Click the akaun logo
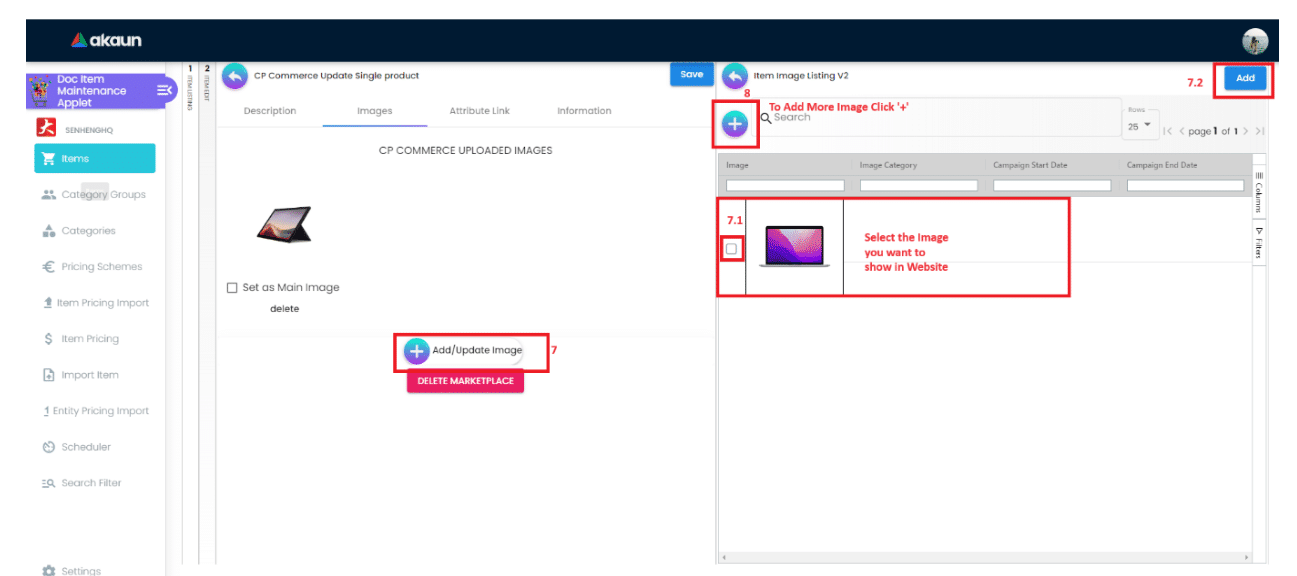Image resolution: width=1297 pixels, height=576 pixels. [x=107, y=41]
